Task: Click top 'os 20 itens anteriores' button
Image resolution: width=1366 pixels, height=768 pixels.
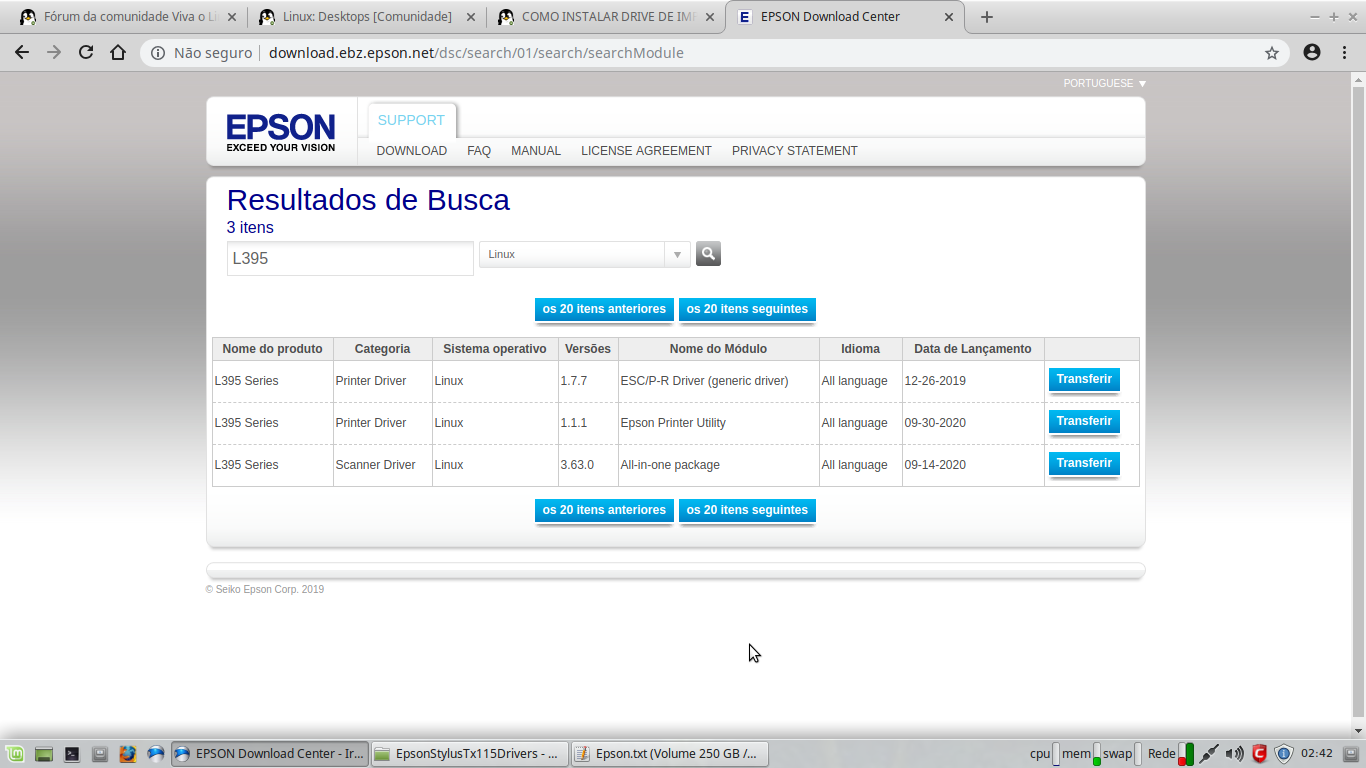Action: coord(604,310)
